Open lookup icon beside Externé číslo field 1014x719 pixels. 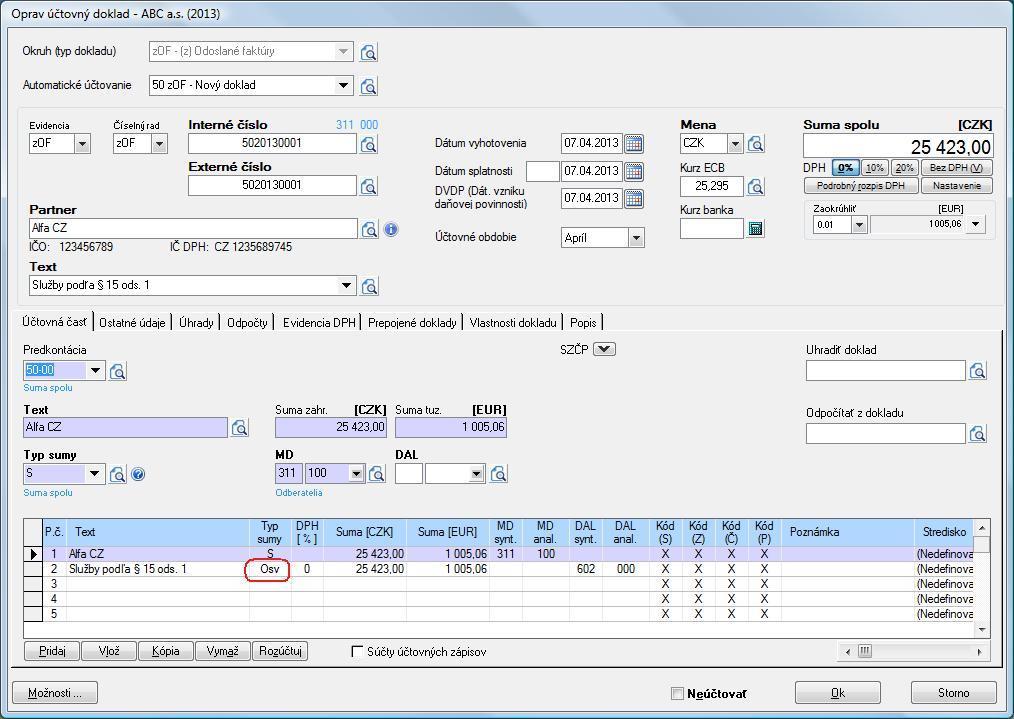tap(369, 186)
